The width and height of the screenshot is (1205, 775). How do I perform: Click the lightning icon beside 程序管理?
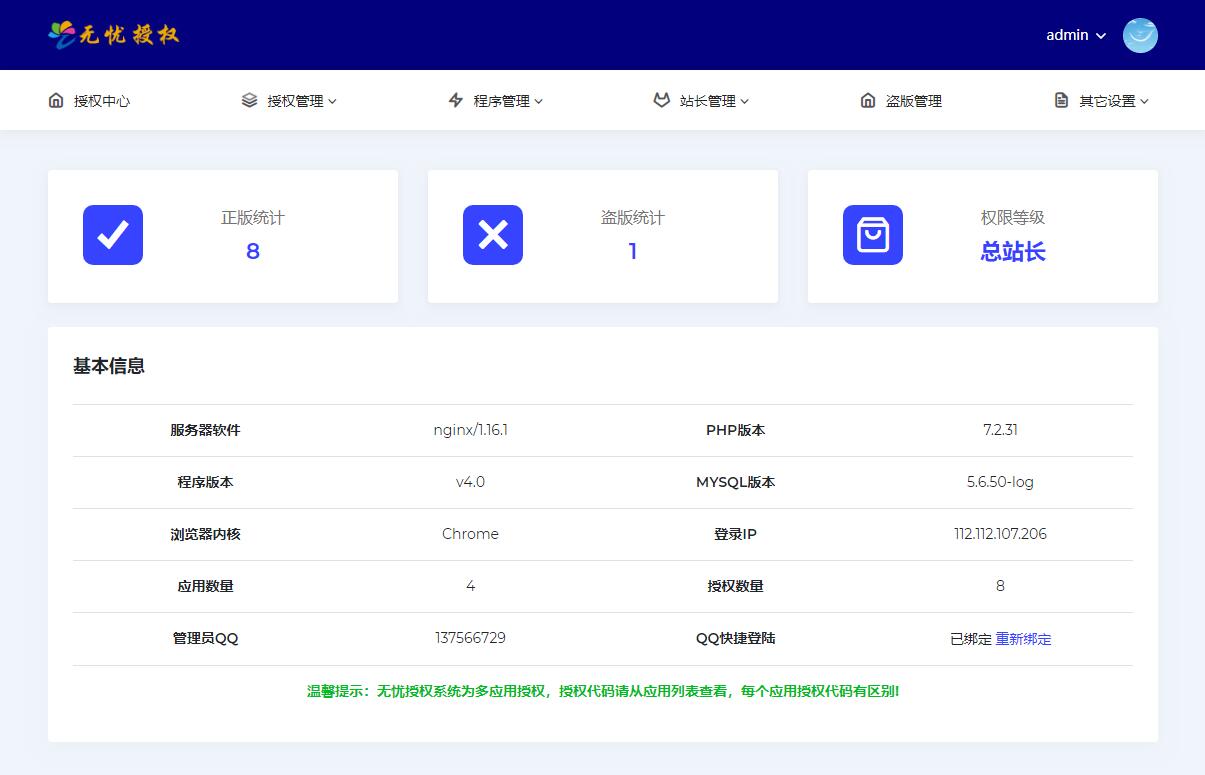click(x=457, y=100)
